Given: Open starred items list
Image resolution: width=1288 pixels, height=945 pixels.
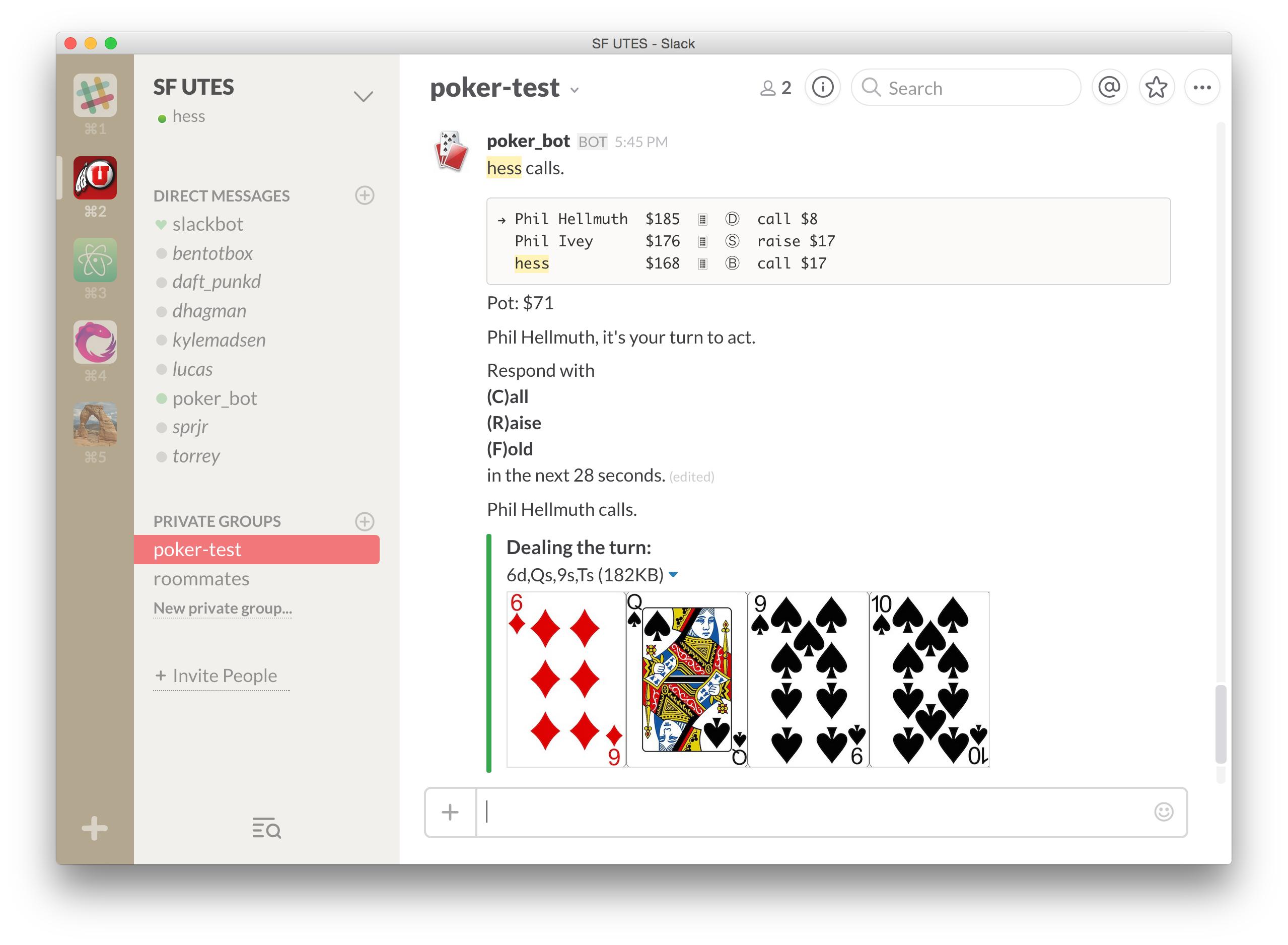Looking at the screenshot, I should [x=1156, y=88].
